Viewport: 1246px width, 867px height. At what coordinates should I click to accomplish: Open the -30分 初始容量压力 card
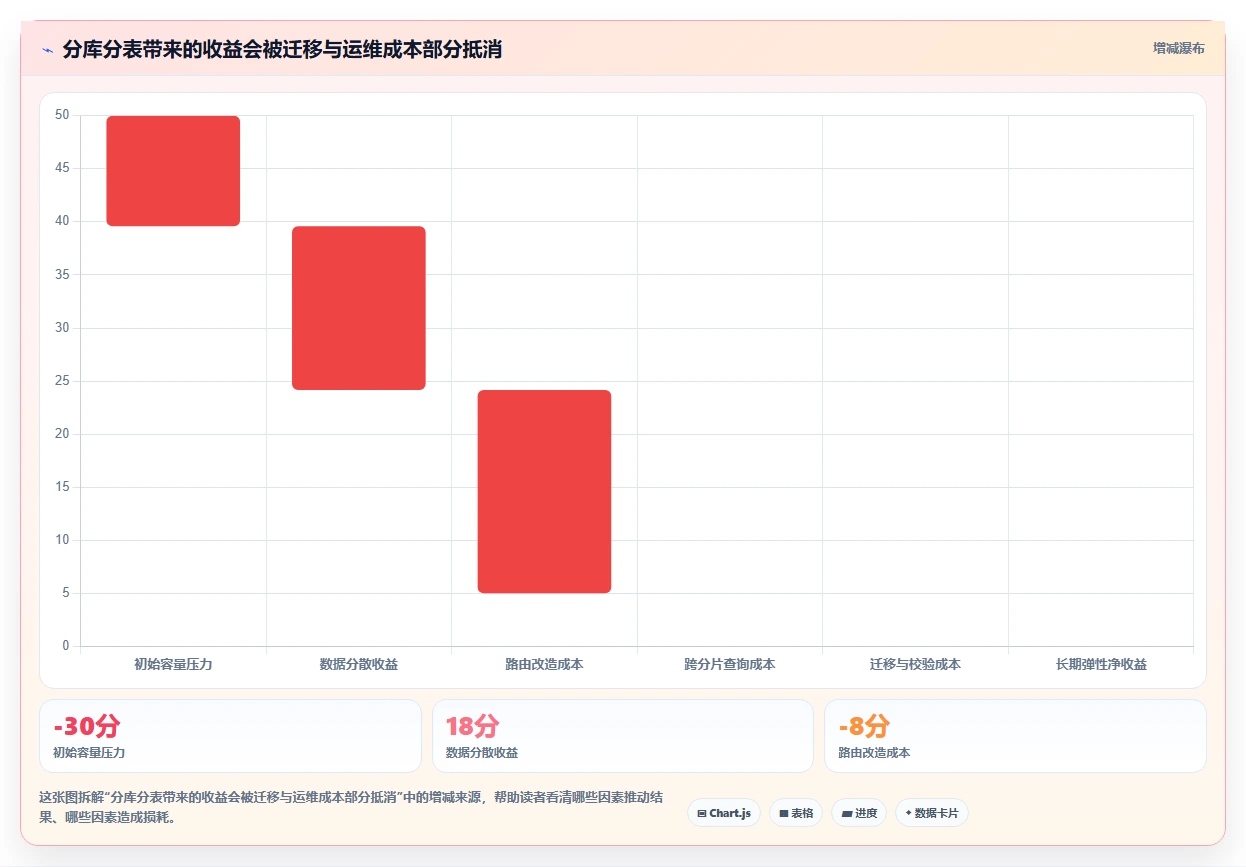coord(230,736)
